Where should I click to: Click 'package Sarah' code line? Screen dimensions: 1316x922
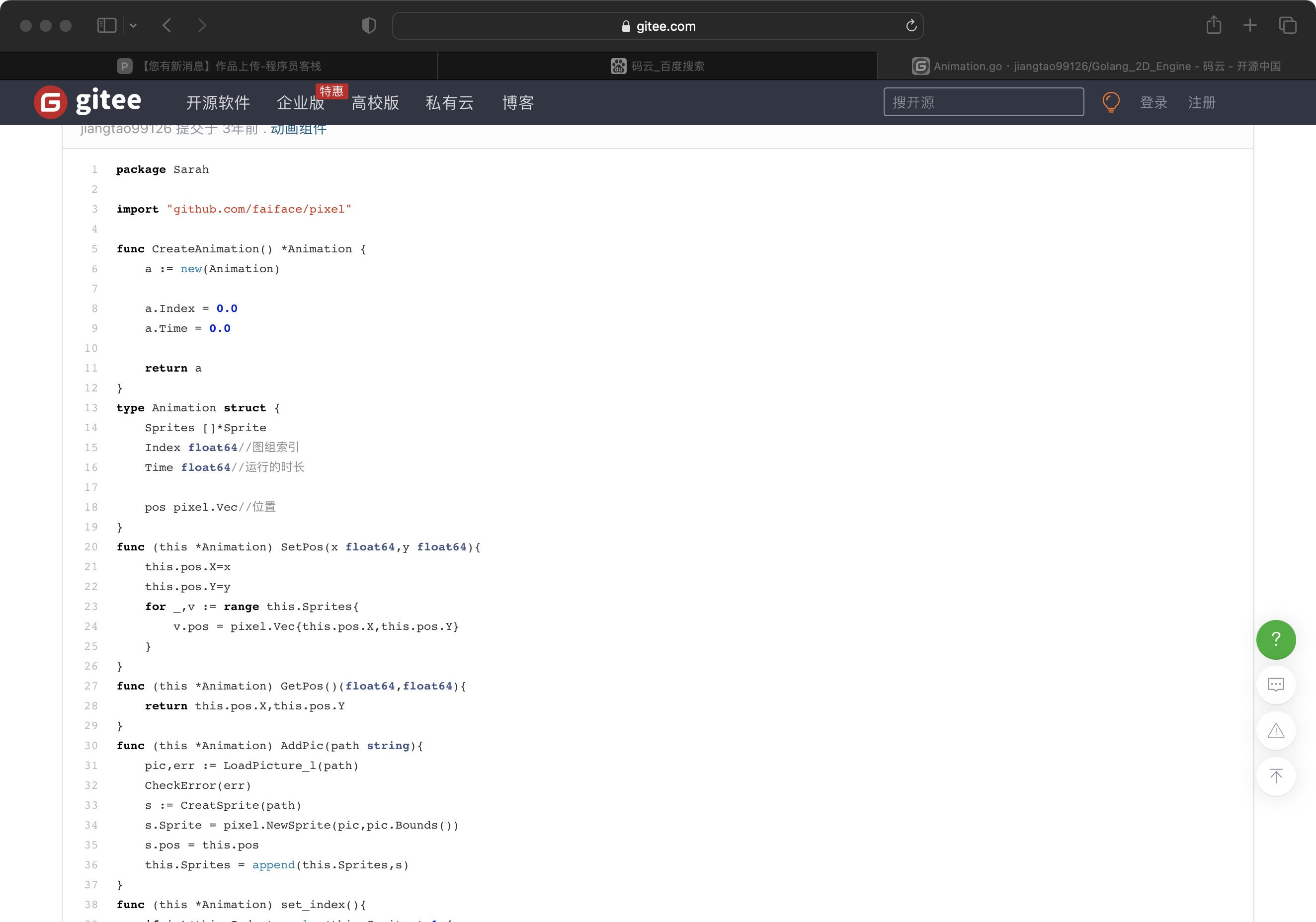(x=163, y=169)
